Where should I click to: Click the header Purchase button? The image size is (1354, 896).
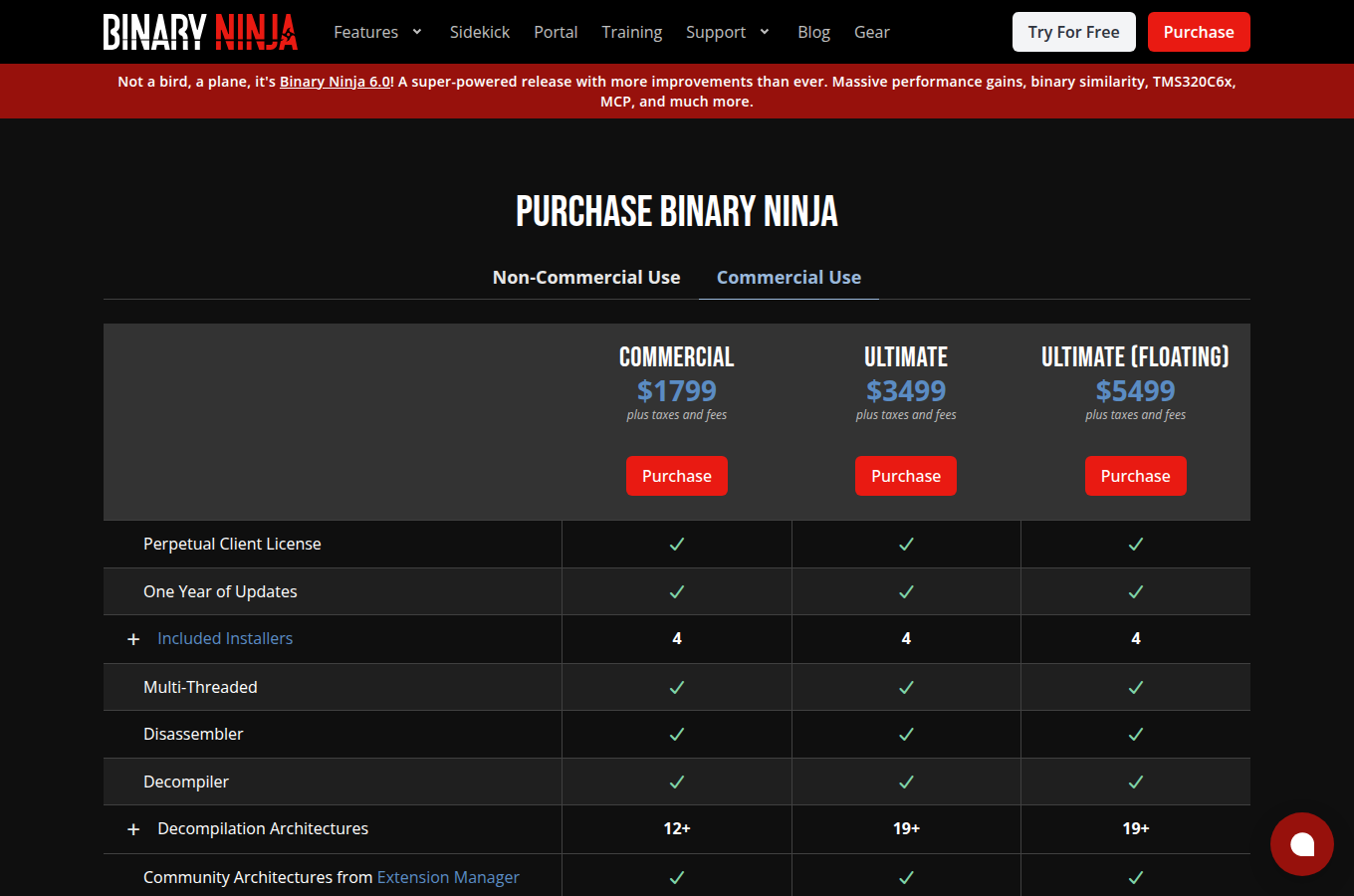tap(1199, 32)
